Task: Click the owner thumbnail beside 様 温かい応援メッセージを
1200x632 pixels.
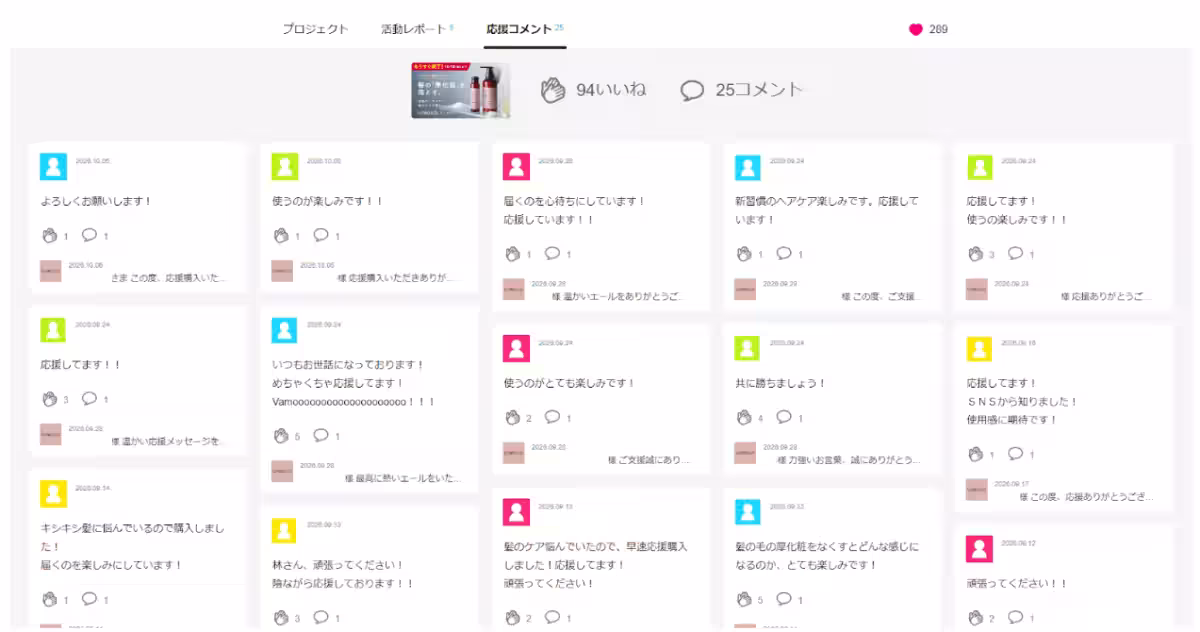Action: [x=51, y=434]
